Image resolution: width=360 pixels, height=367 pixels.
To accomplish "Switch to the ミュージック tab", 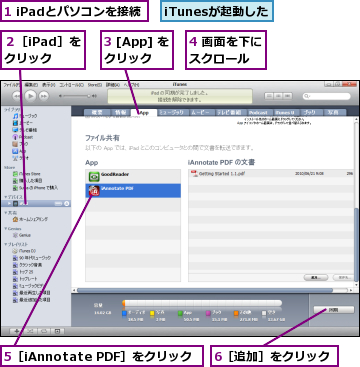I will (x=172, y=113).
